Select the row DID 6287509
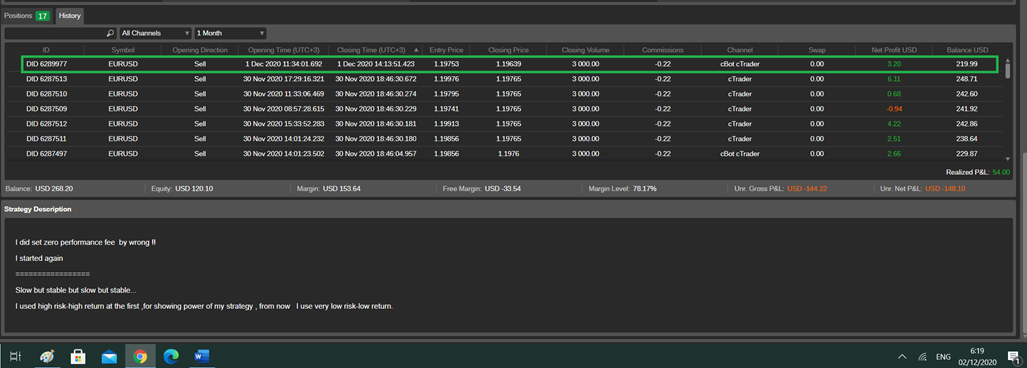The width and height of the screenshot is (1027, 368). click(x=505, y=109)
